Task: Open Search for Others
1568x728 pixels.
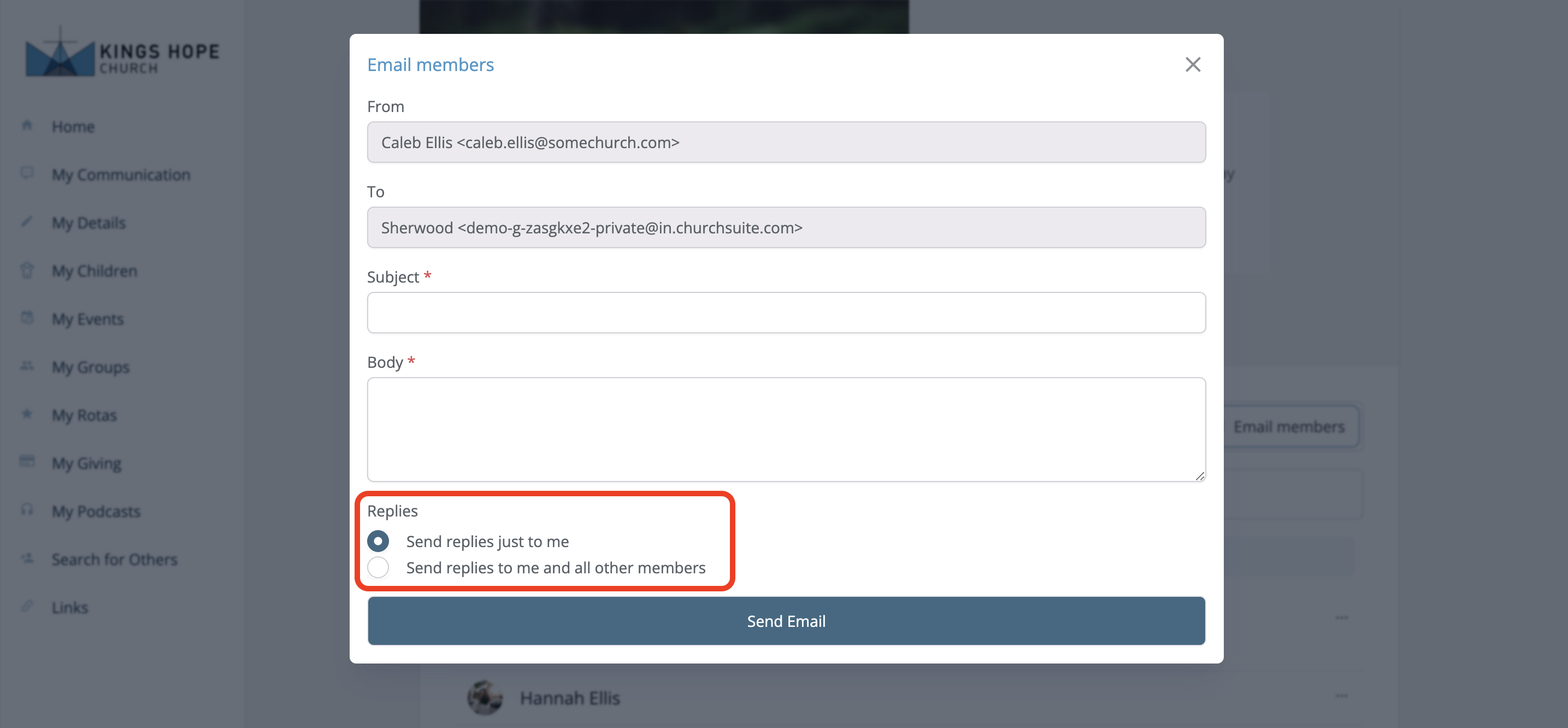Action: (114, 560)
